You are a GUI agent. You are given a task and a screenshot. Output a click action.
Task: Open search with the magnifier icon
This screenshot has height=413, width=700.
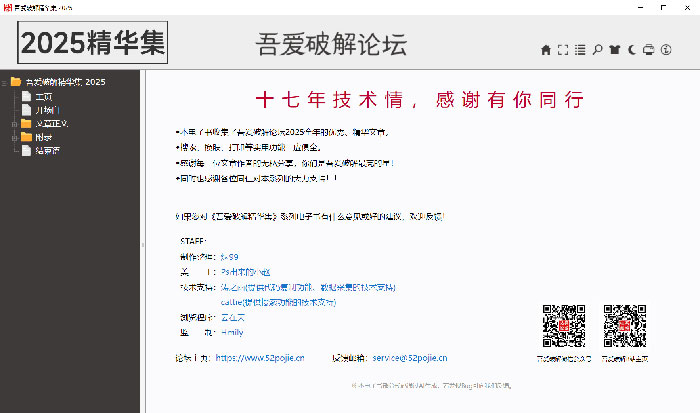point(597,50)
